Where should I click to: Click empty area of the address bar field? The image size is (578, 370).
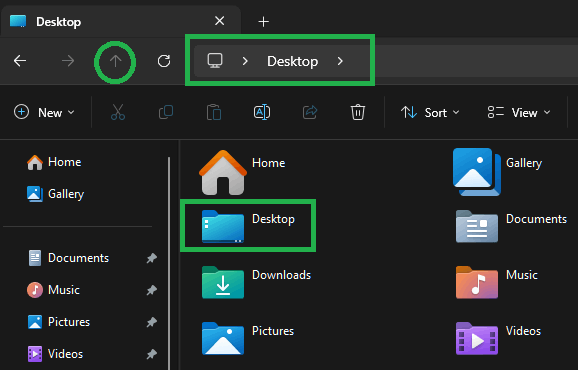tap(476, 61)
